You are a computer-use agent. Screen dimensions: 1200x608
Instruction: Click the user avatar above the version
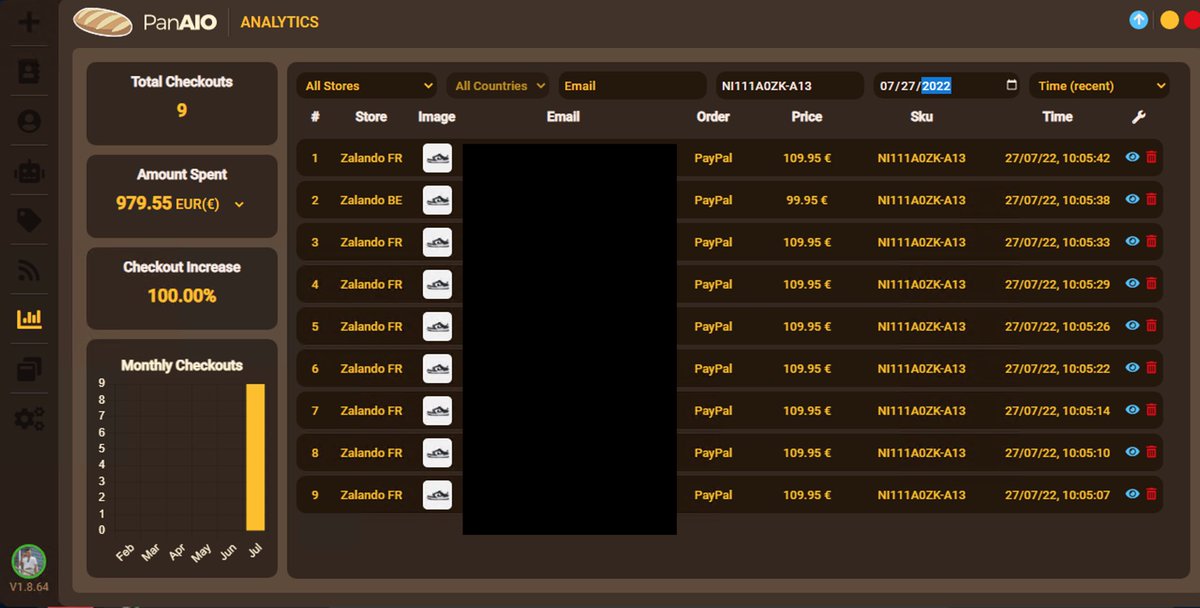(x=29, y=561)
